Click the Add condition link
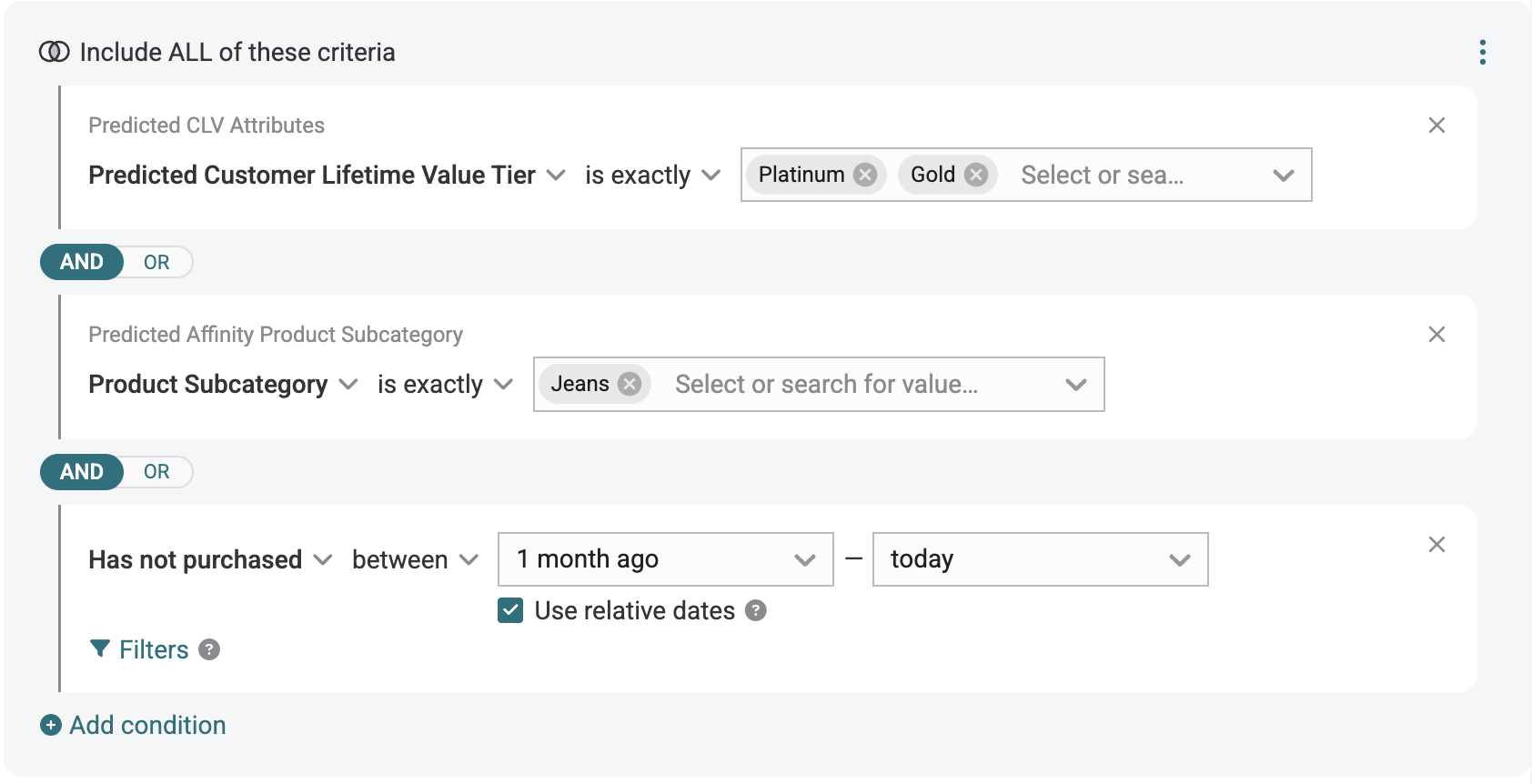 point(147,725)
